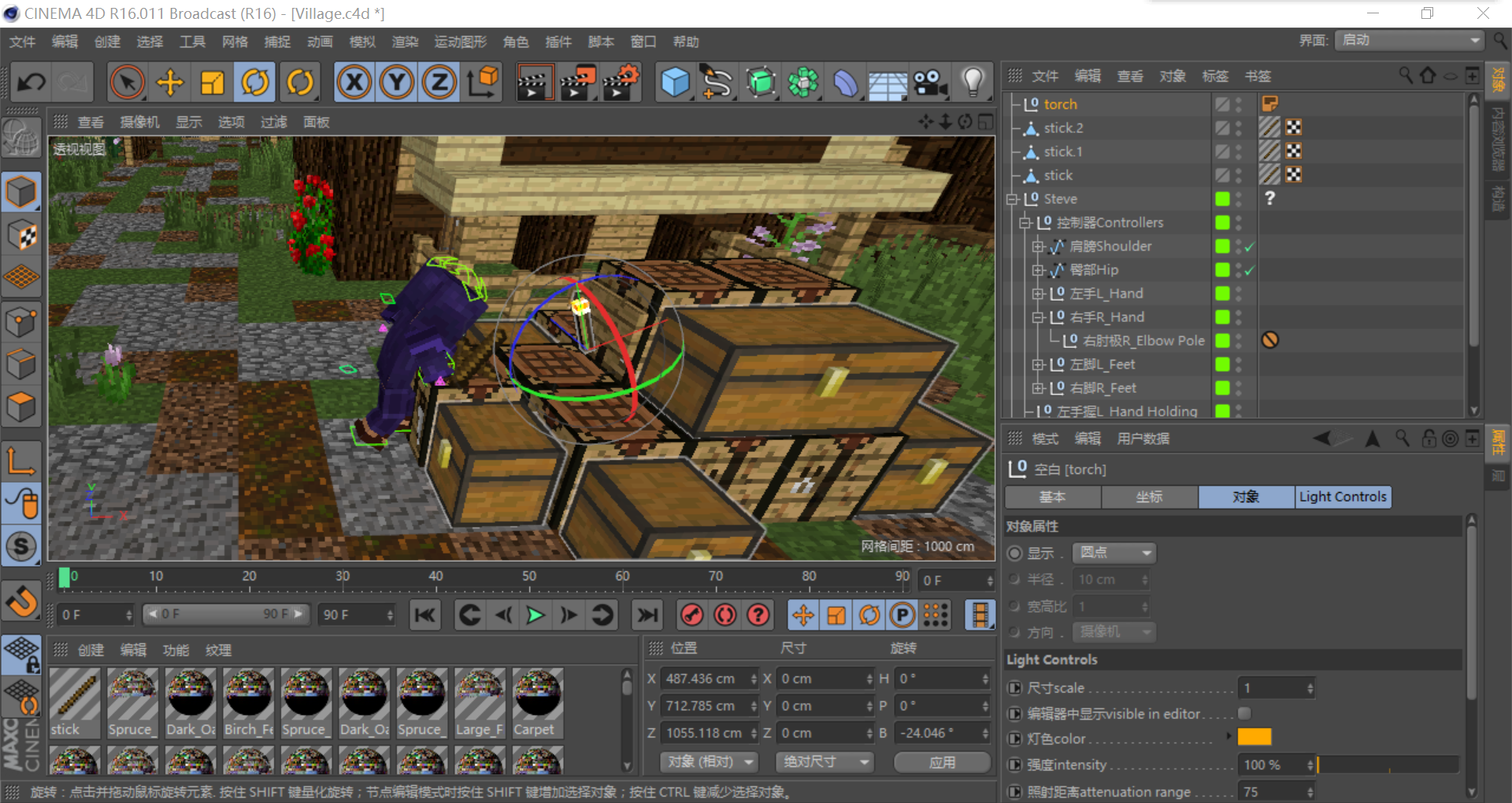Image resolution: width=1512 pixels, height=803 pixels.
Task: Activate the Scale tool
Action: click(213, 82)
